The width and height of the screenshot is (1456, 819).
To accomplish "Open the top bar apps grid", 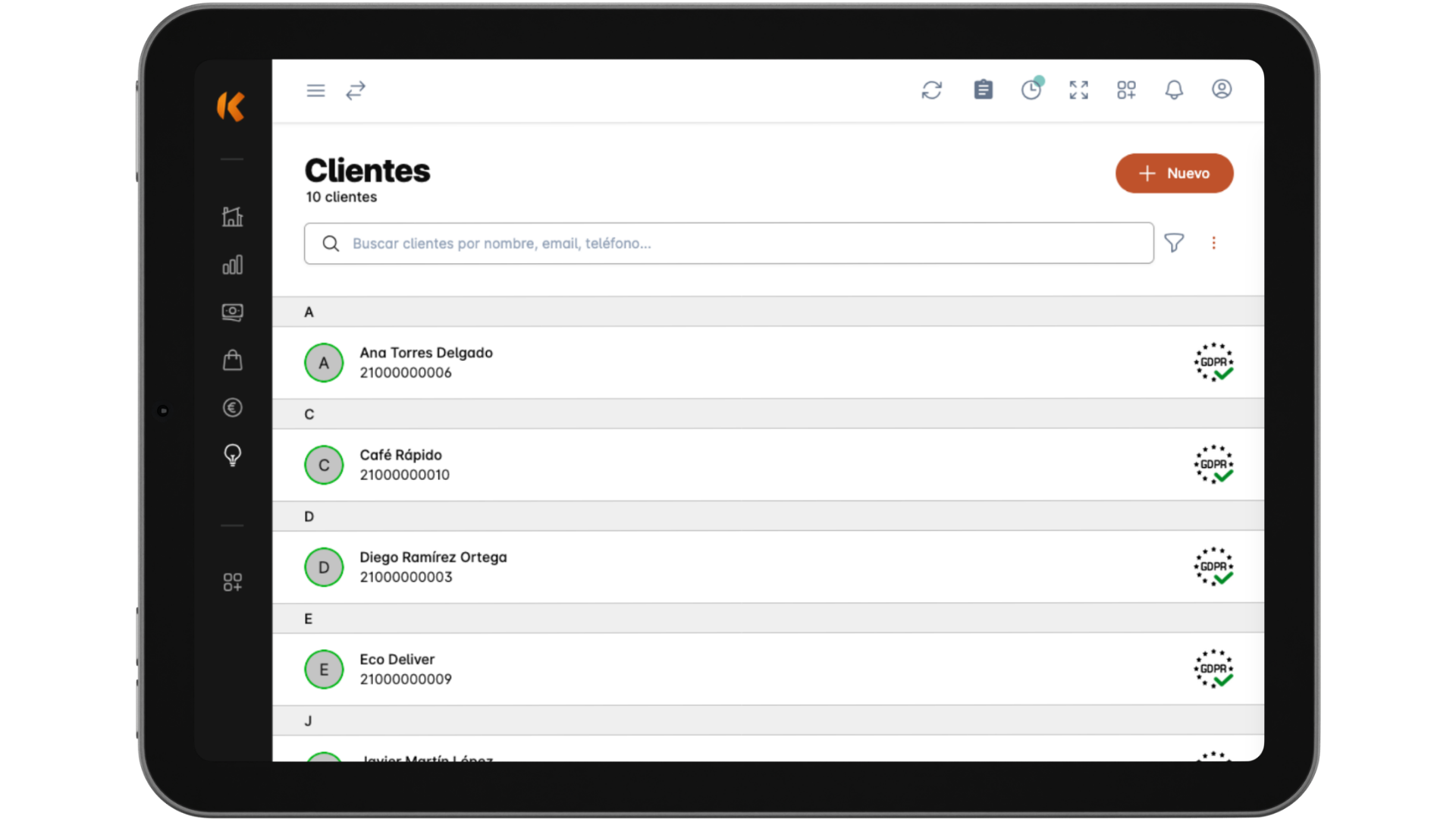I will pos(1126,90).
